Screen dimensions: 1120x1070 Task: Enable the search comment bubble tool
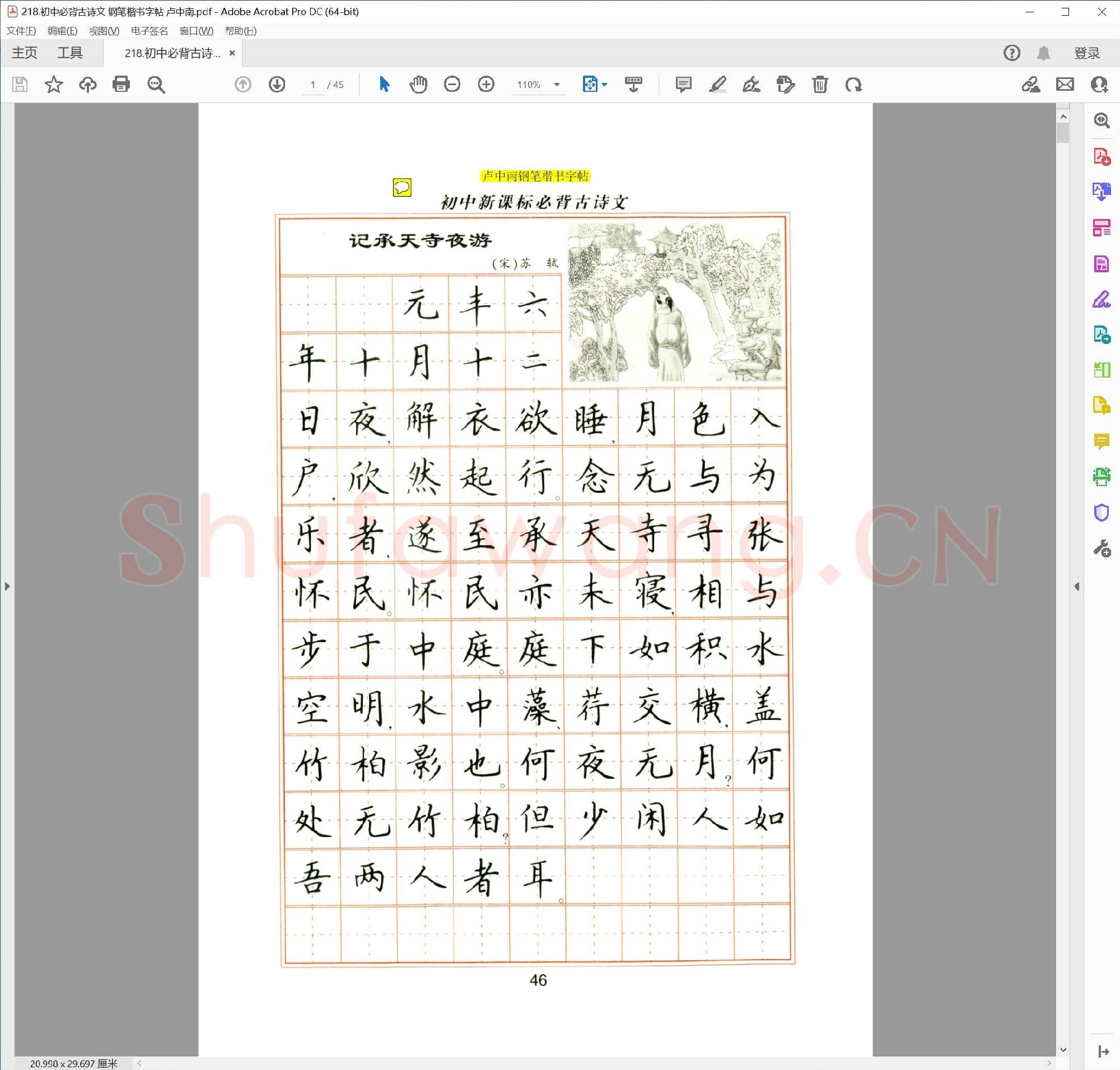683,85
